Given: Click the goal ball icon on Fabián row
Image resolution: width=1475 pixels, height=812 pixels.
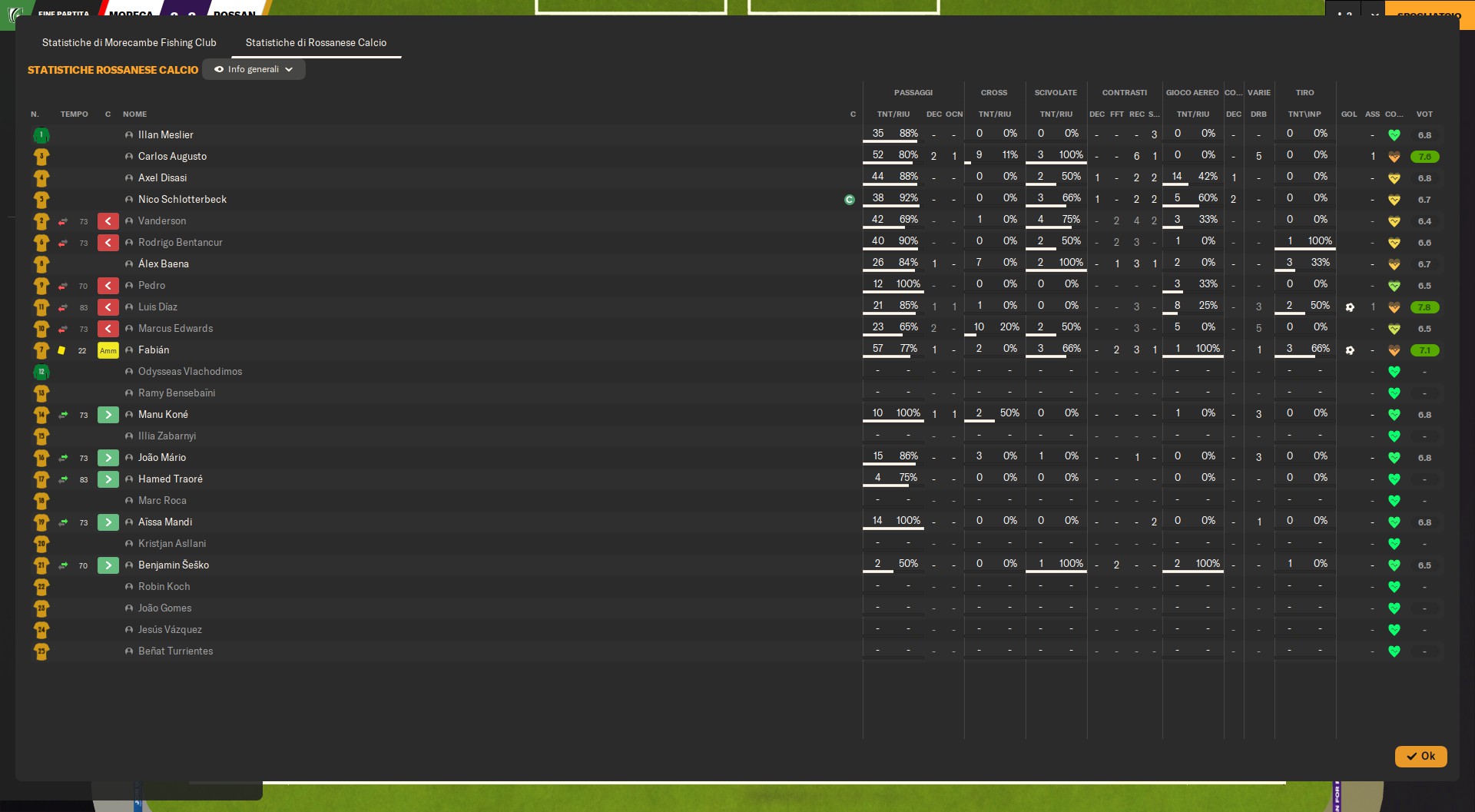Looking at the screenshot, I should (1350, 350).
